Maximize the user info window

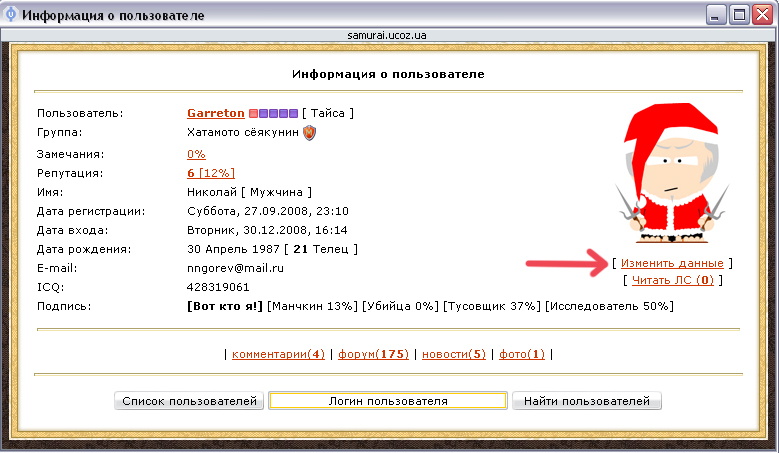tap(739, 15)
